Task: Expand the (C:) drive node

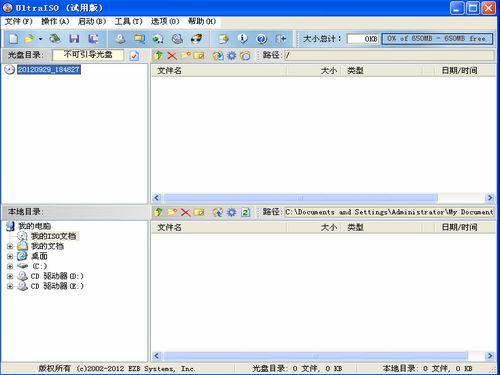Action: 10,266
